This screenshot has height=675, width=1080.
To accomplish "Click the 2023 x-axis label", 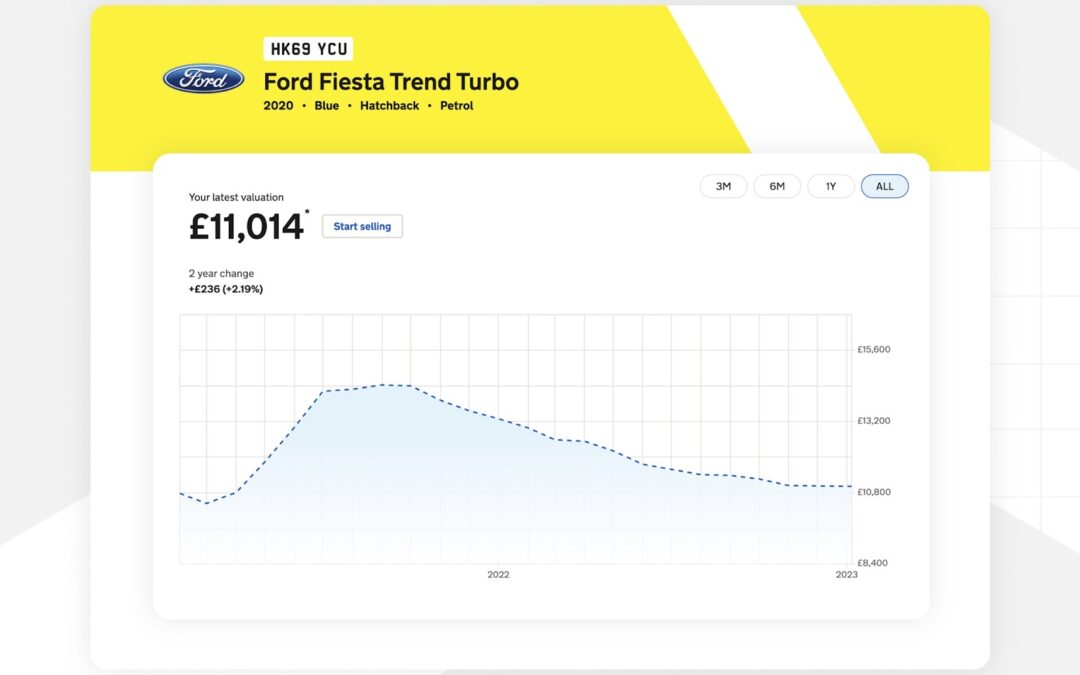I will click(847, 574).
